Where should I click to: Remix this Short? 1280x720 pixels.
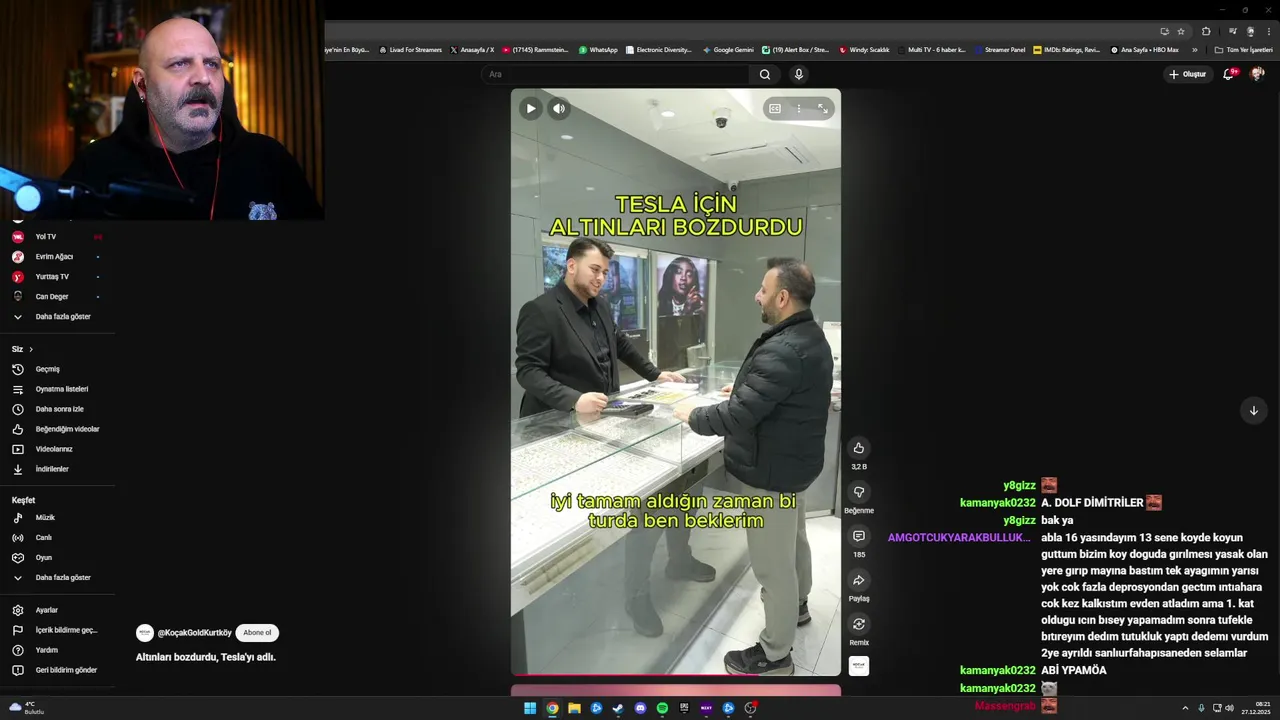pyautogui.click(x=859, y=624)
